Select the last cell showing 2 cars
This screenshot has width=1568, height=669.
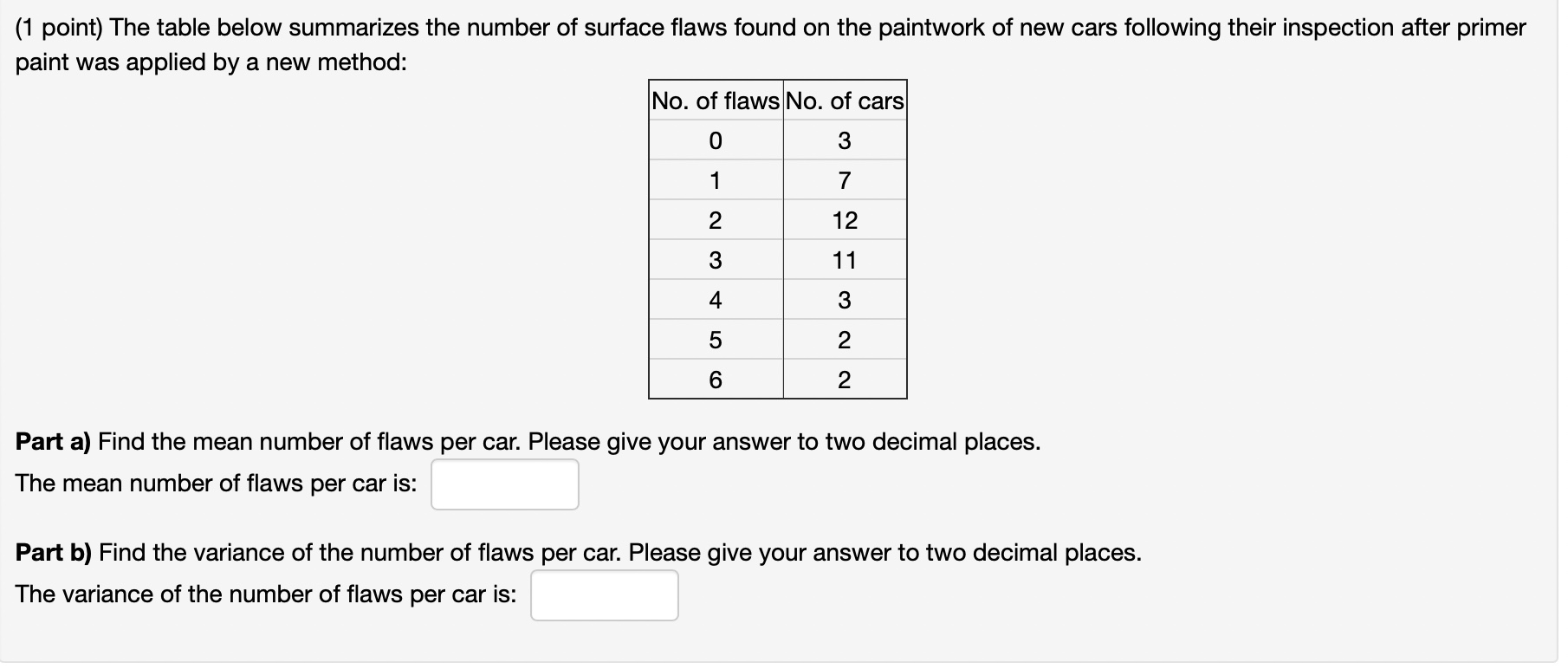pos(844,380)
